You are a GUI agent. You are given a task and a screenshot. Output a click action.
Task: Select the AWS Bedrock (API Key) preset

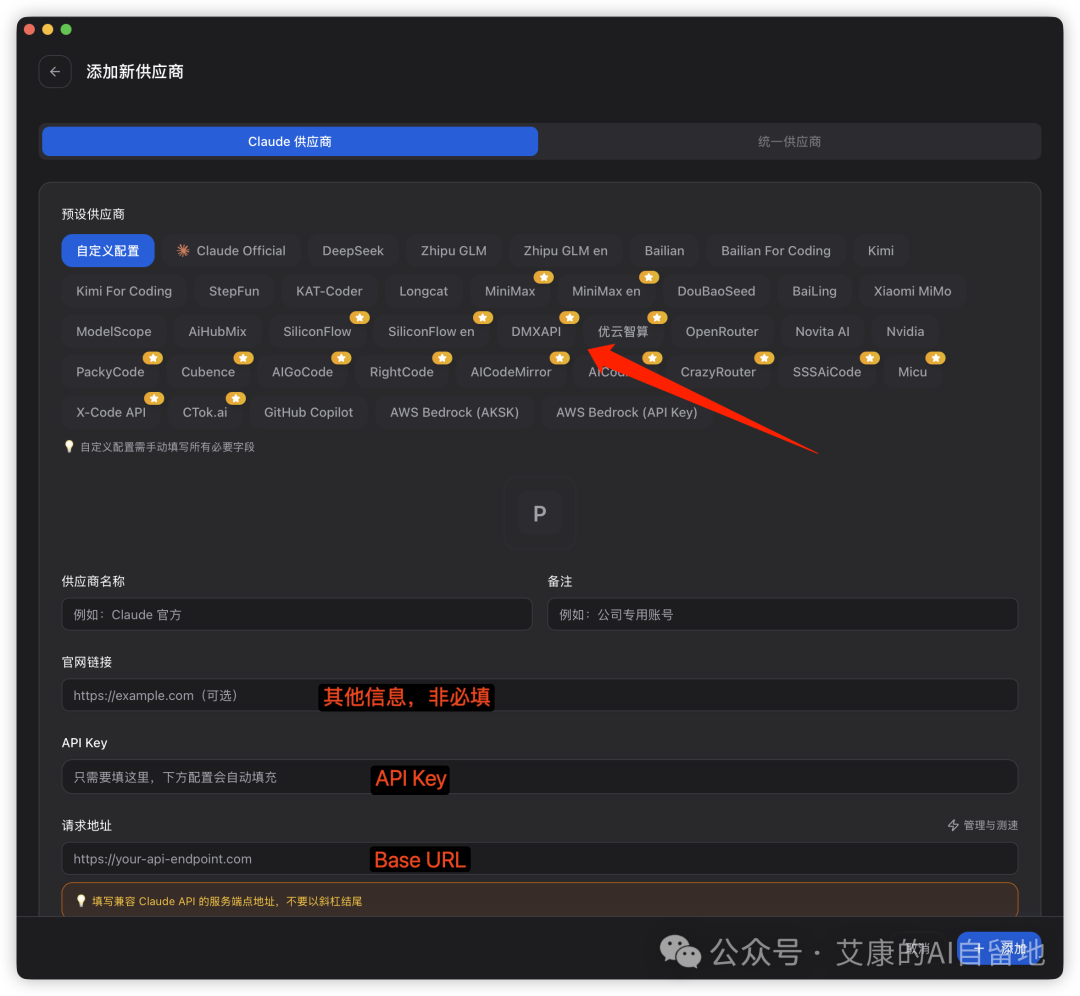coord(627,413)
